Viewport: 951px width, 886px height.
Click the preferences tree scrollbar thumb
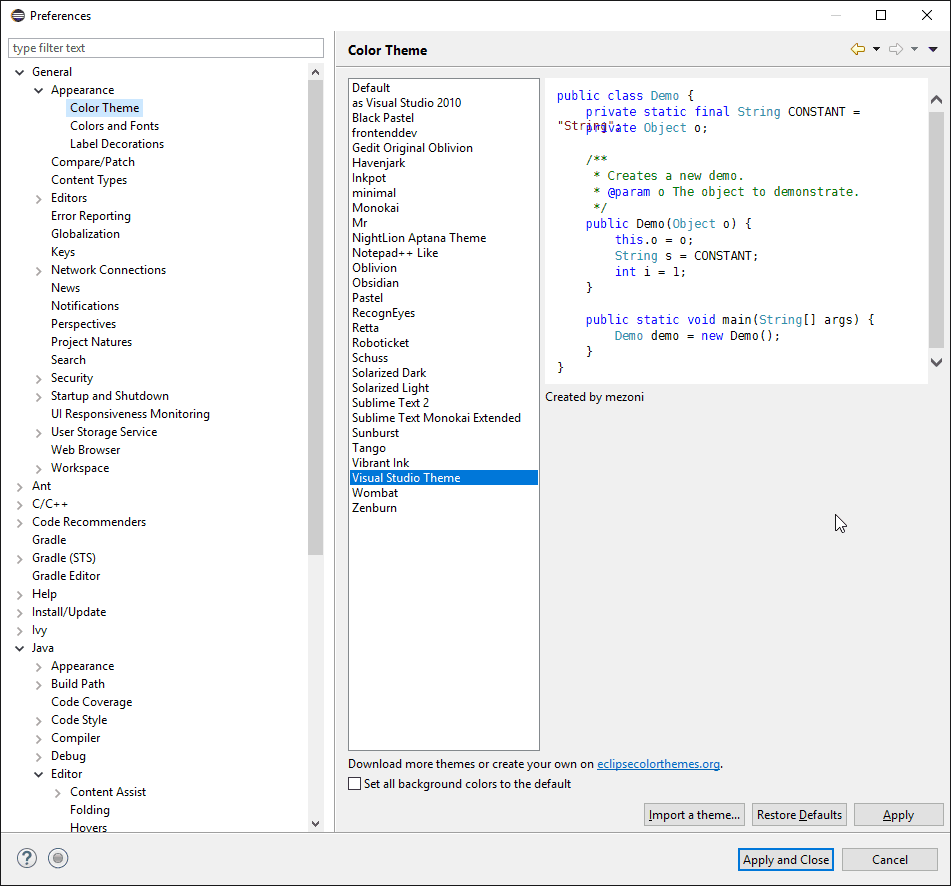click(x=315, y=317)
